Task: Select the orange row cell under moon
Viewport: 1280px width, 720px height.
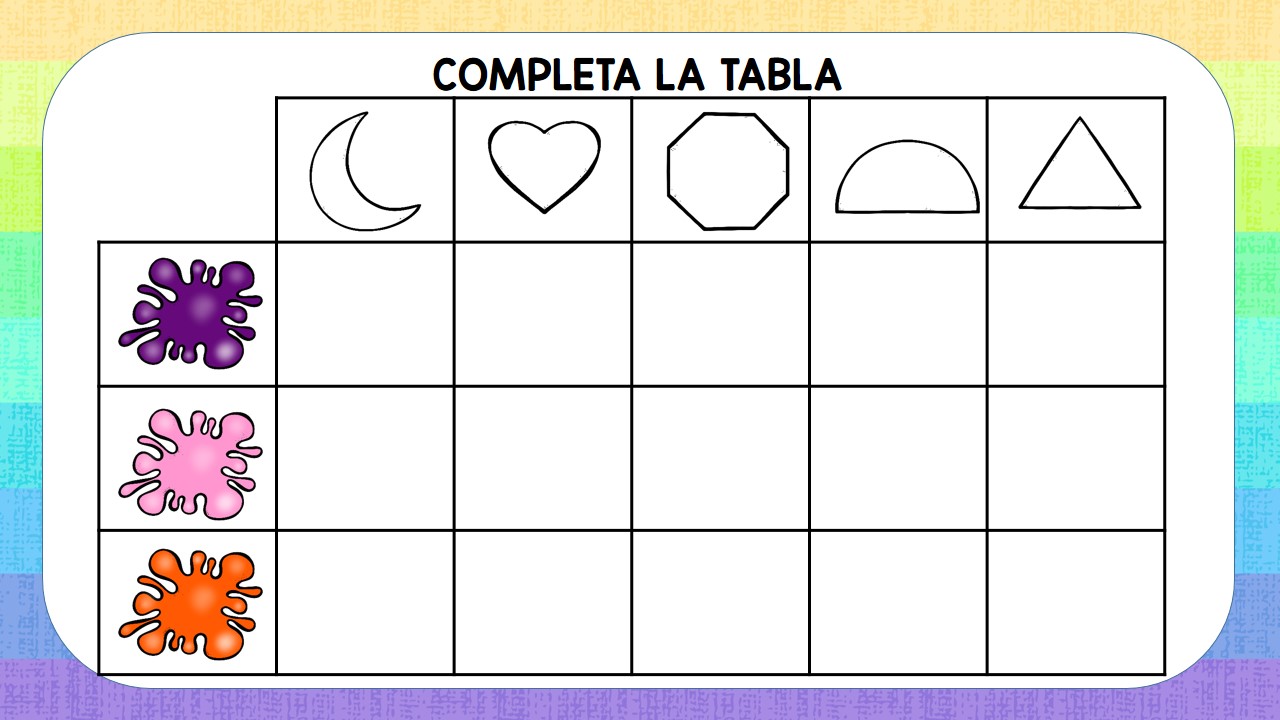Action: click(x=365, y=602)
